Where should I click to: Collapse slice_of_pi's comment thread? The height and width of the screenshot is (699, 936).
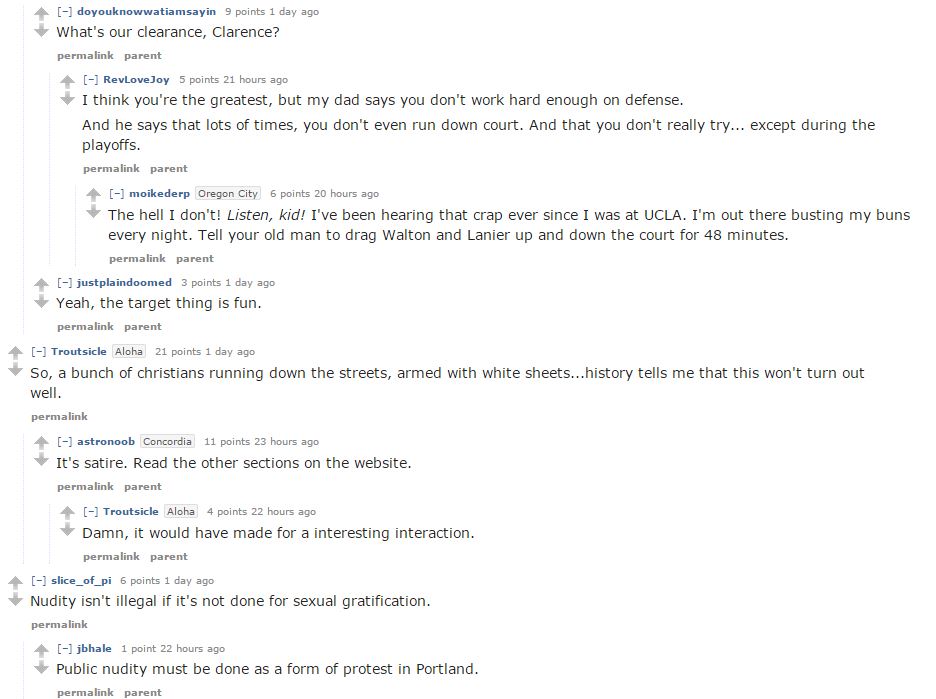tap(39, 580)
